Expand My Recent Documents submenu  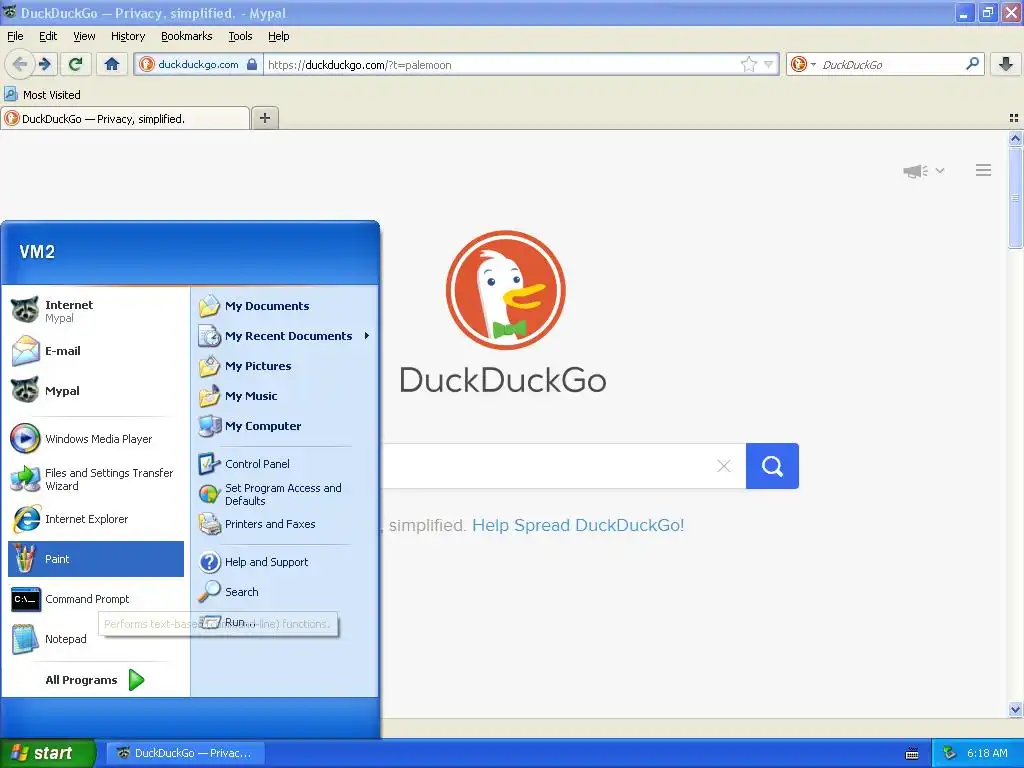click(284, 336)
